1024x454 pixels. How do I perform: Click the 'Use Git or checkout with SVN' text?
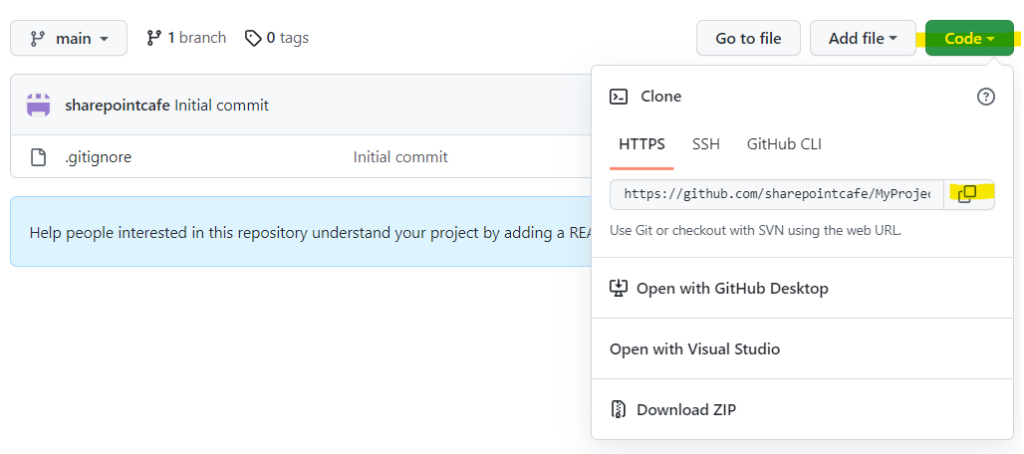pyautogui.click(x=755, y=231)
